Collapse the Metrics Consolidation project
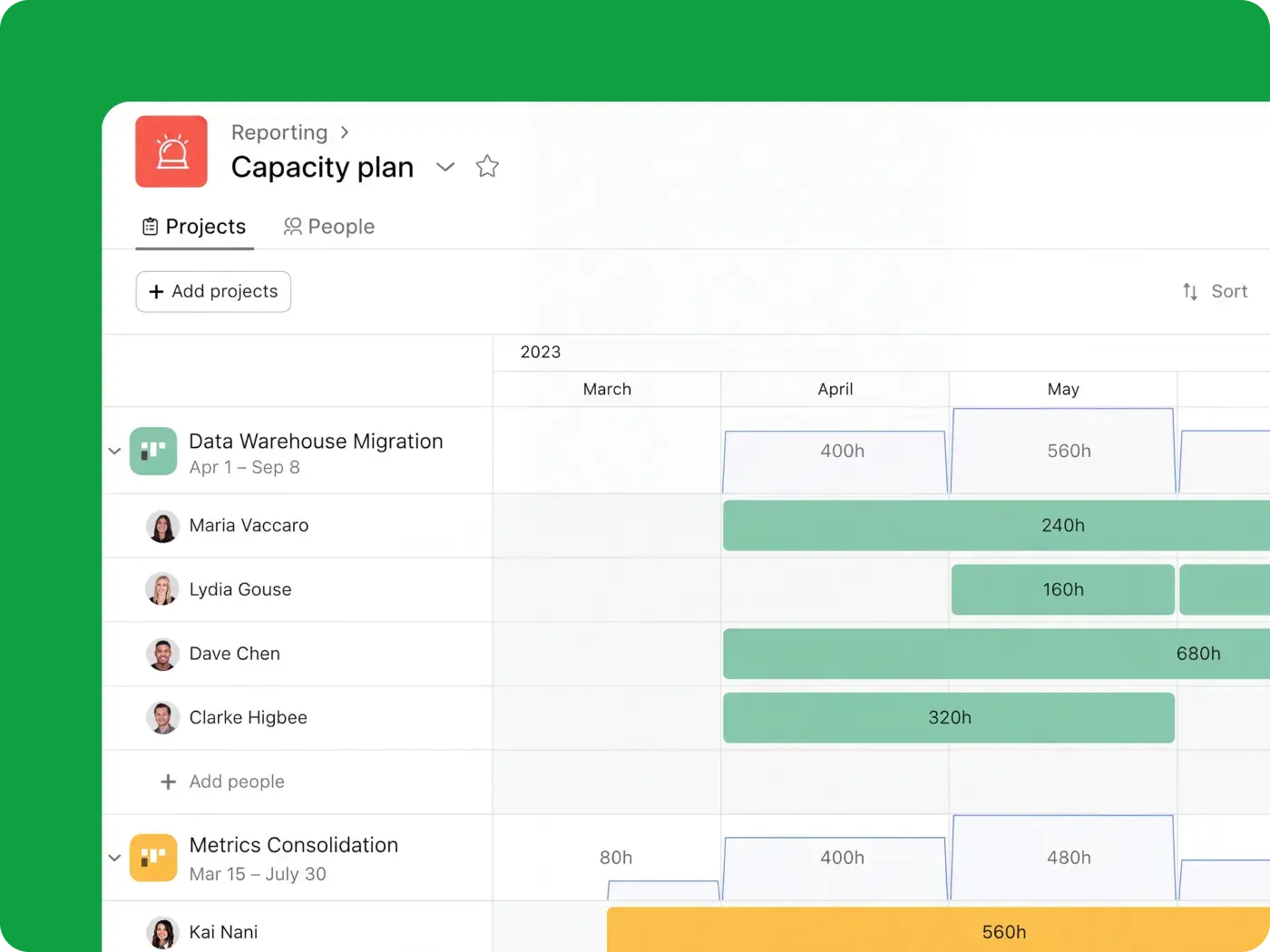The image size is (1270, 952). (114, 858)
